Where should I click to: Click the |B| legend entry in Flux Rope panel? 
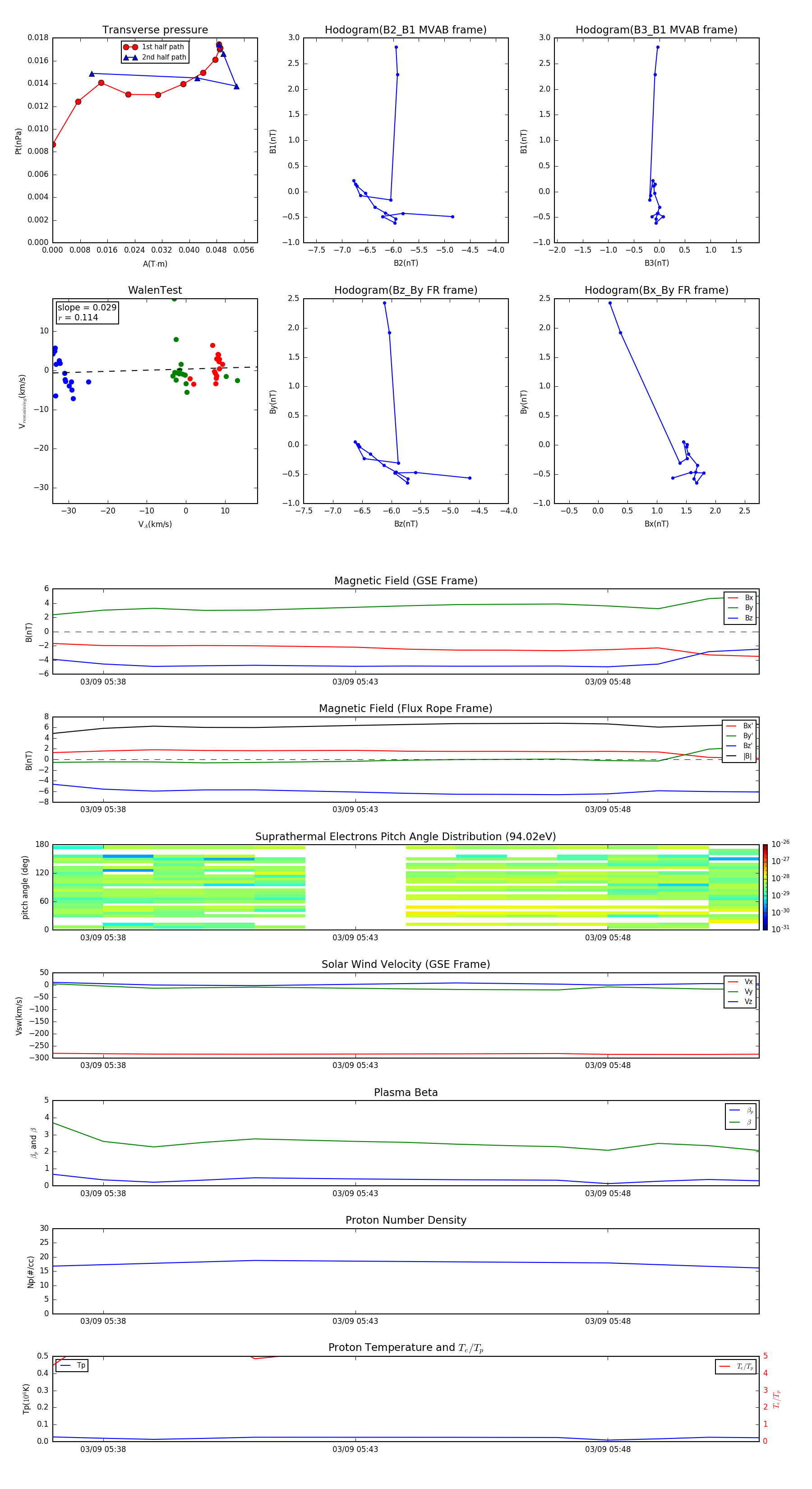pos(739,756)
